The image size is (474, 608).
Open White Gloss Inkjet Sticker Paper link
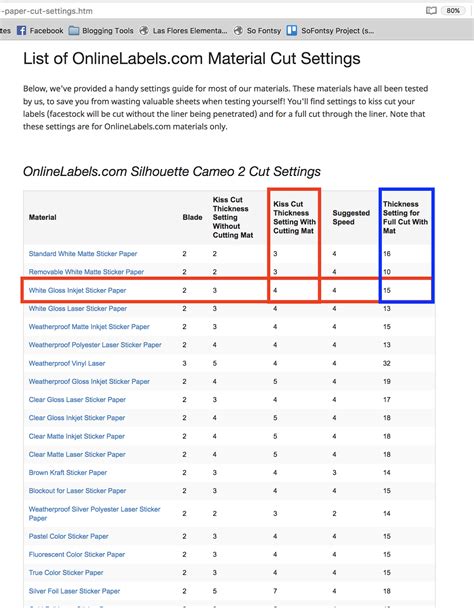tap(77, 290)
